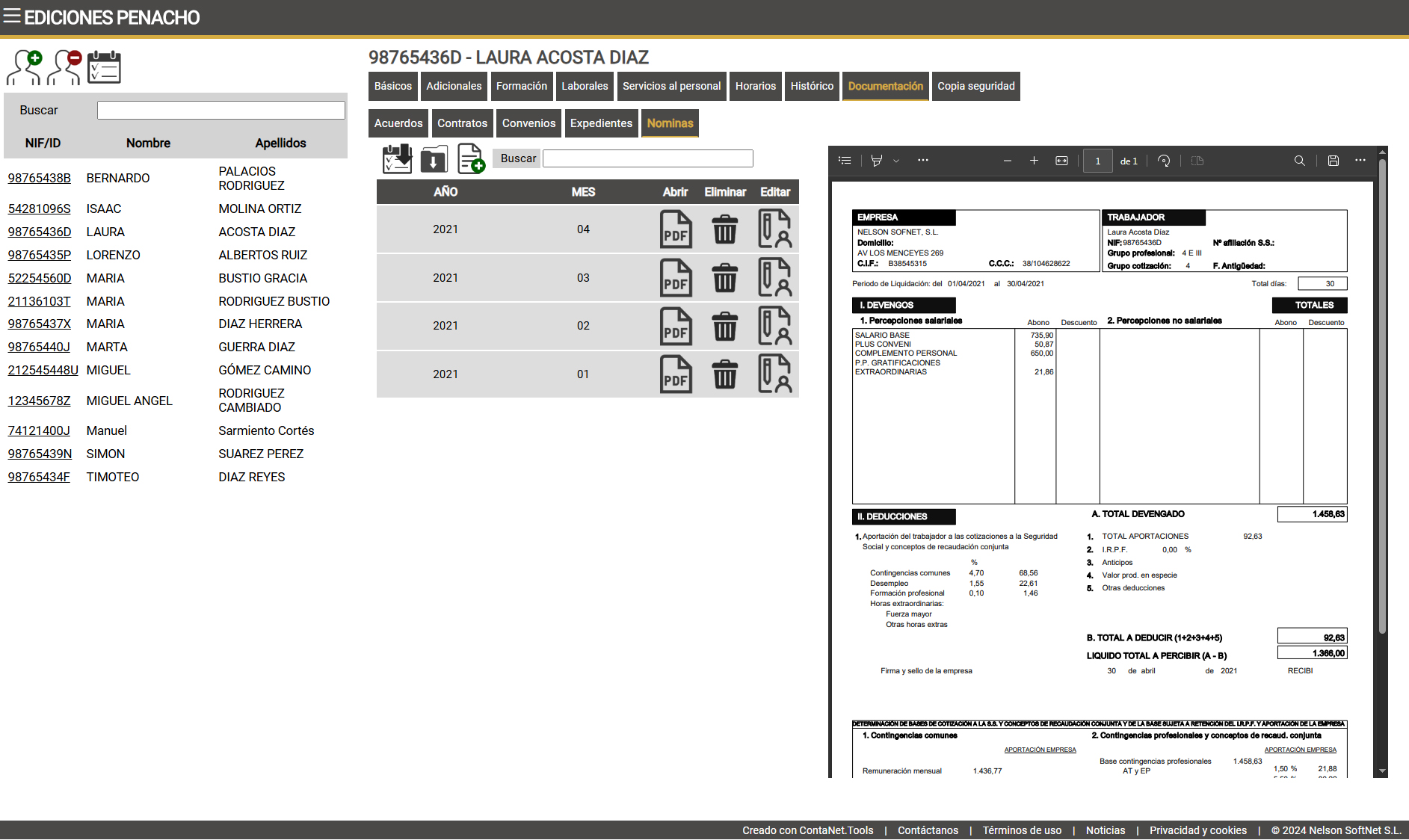Open PDF for payroll month 01
The height and width of the screenshot is (840, 1409).
coord(676,374)
